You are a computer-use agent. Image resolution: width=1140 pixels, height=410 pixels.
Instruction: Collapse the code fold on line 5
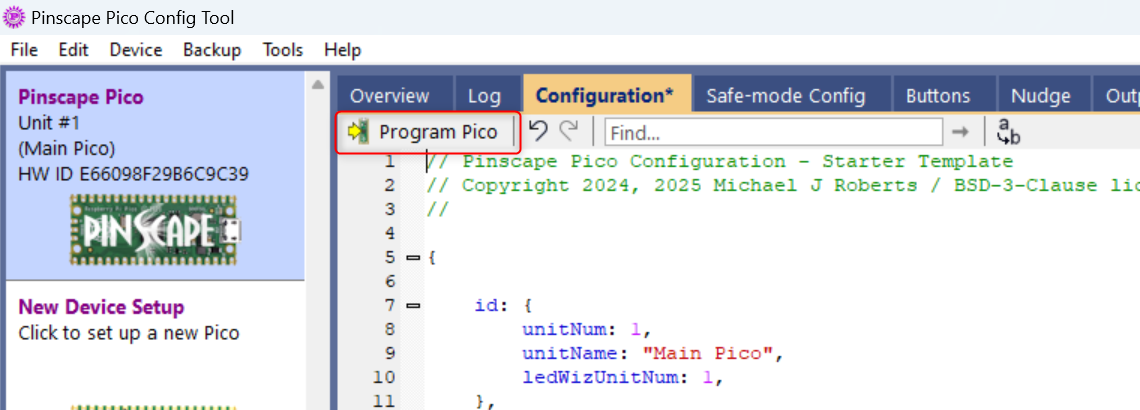coord(414,257)
